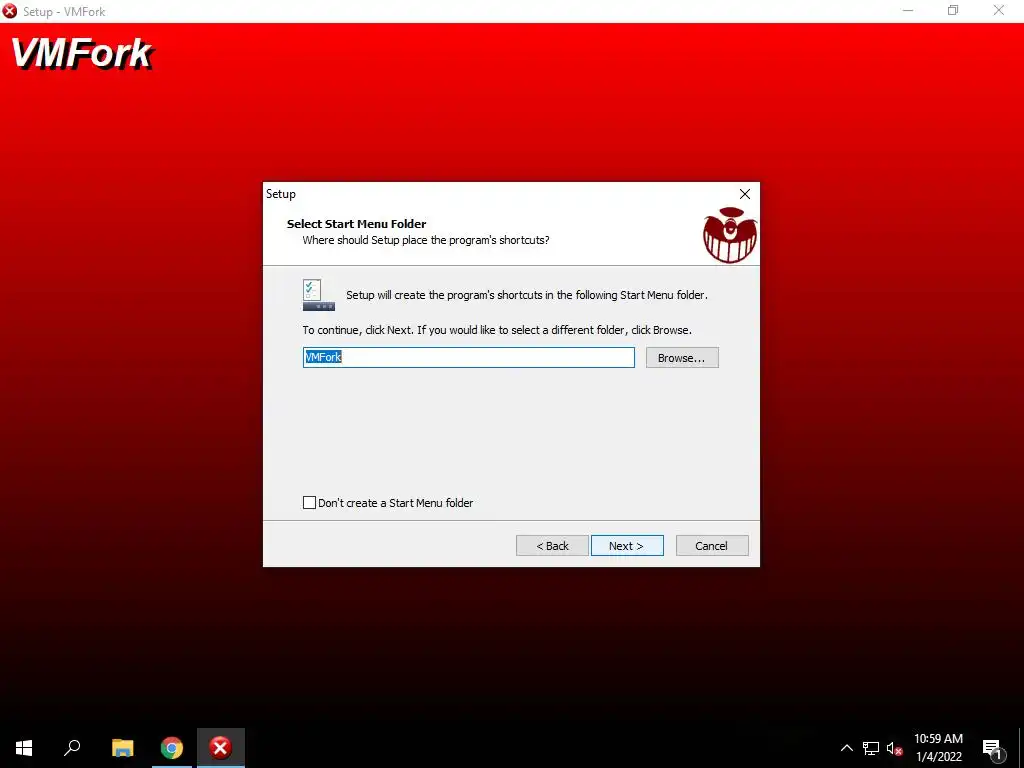Click the Select Start Menu Folder heading
The height and width of the screenshot is (768, 1024).
click(357, 223)
